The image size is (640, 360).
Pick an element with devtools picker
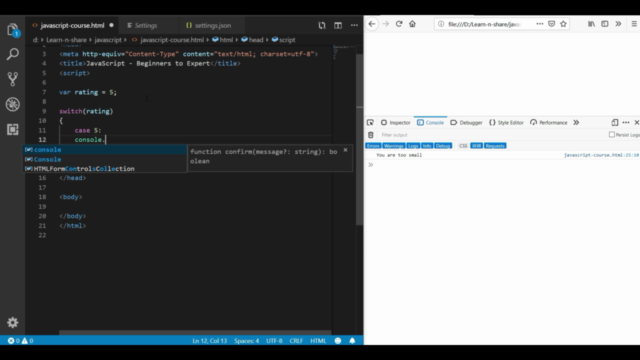tap(370, 122)
